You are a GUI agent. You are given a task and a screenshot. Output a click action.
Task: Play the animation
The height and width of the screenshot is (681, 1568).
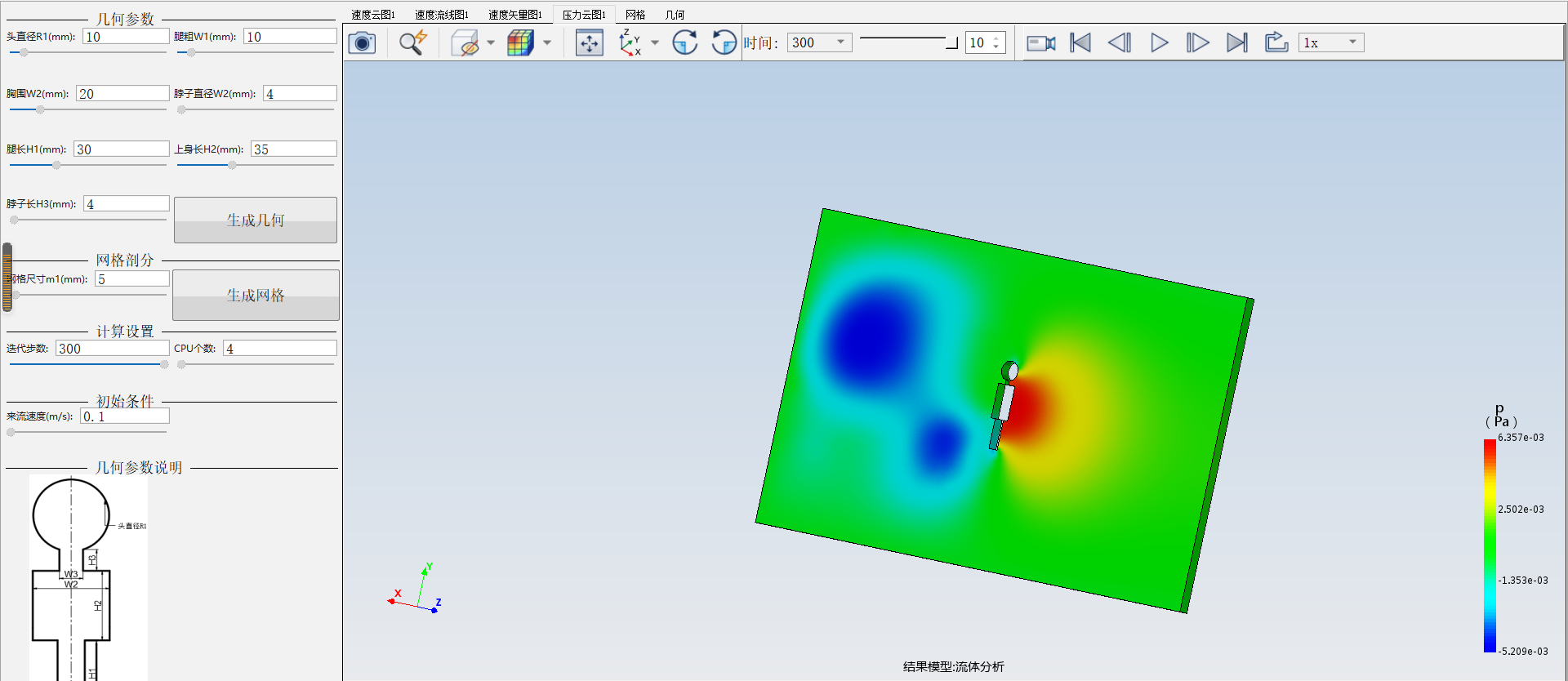[1159, 42]
